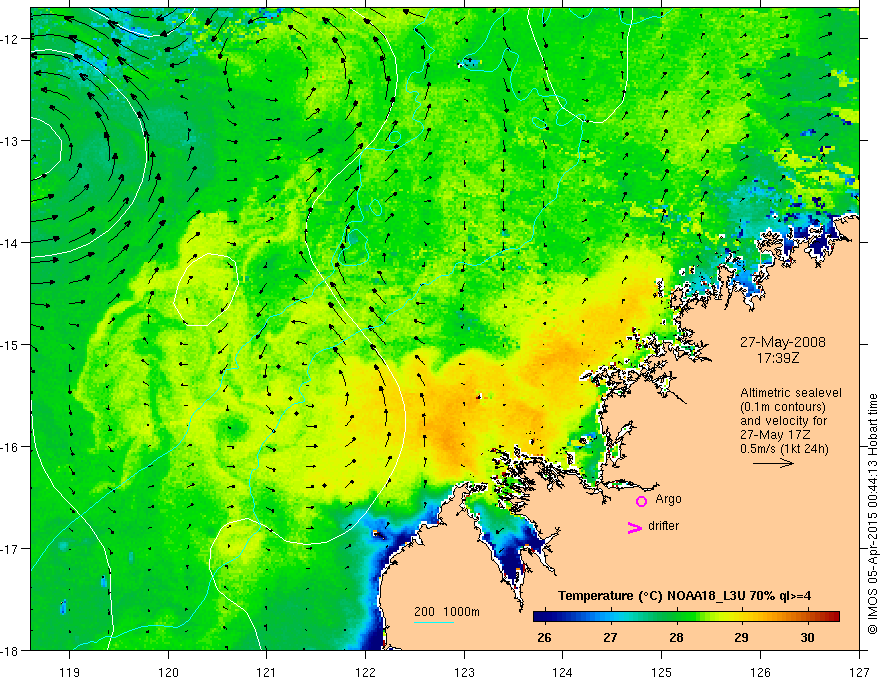Click the longitude axis label '122'
Viewport: 880px width, 680px height.
365,672
